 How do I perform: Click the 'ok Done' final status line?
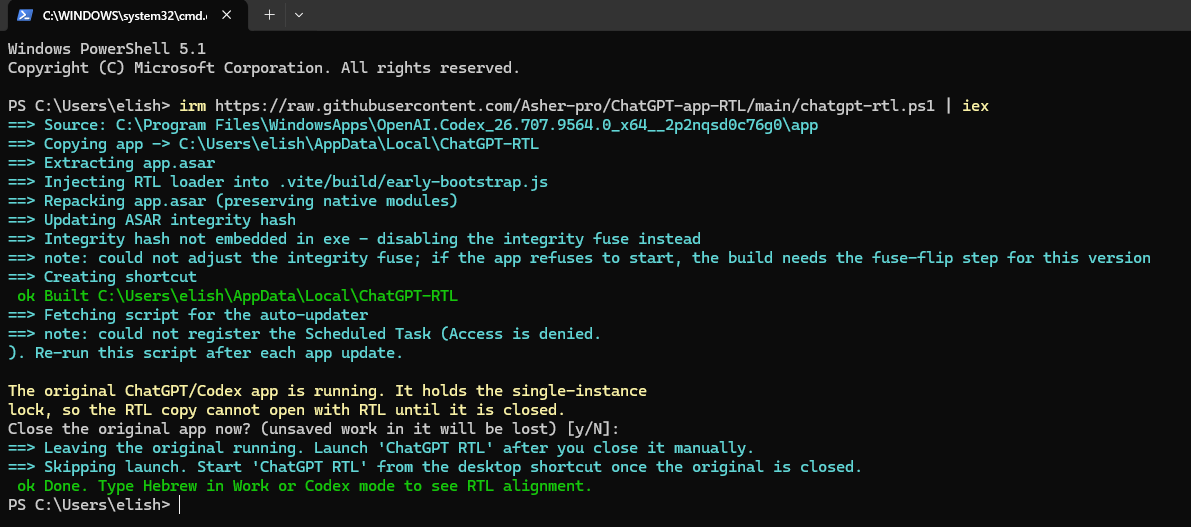(304, 485)
